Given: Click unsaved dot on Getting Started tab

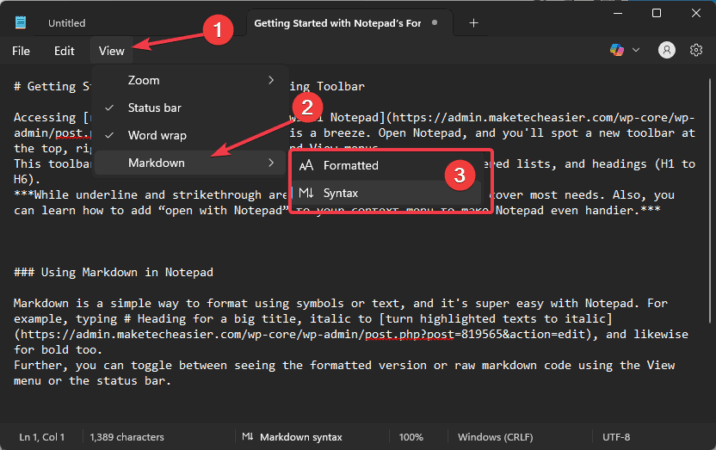Looking at the screenshot, I should tap(435, 22).
